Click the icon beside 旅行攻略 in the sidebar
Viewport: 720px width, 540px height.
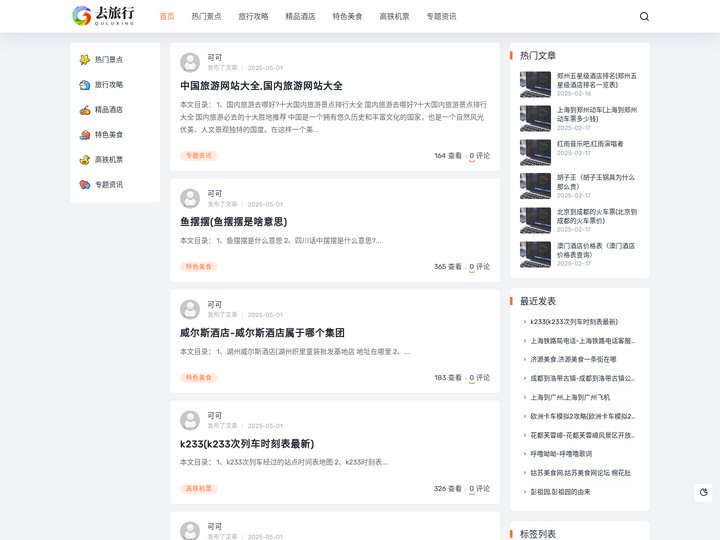pos(84,84)
